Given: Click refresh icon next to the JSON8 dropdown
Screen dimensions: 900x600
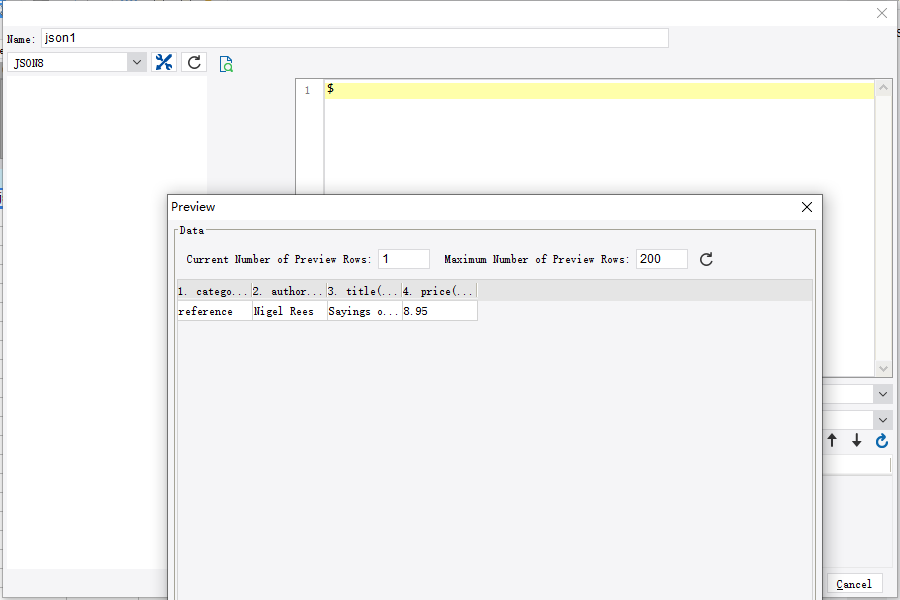Looking at the screenshot, I should (194, 62).
